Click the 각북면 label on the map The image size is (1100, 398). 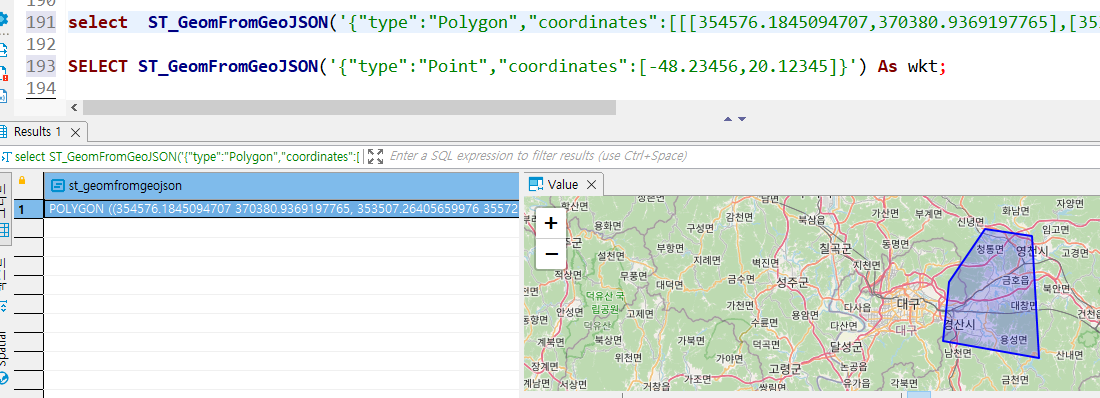903,383
